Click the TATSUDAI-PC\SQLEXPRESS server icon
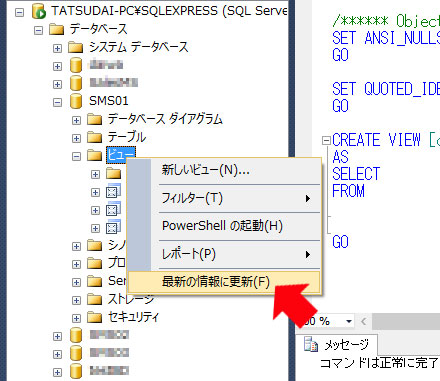This screenshot has height=381, width=440. pos(39,11)
